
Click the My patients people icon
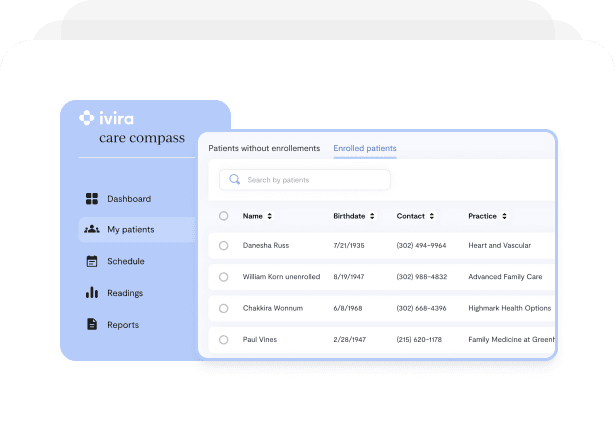click(x=92, y=229)
